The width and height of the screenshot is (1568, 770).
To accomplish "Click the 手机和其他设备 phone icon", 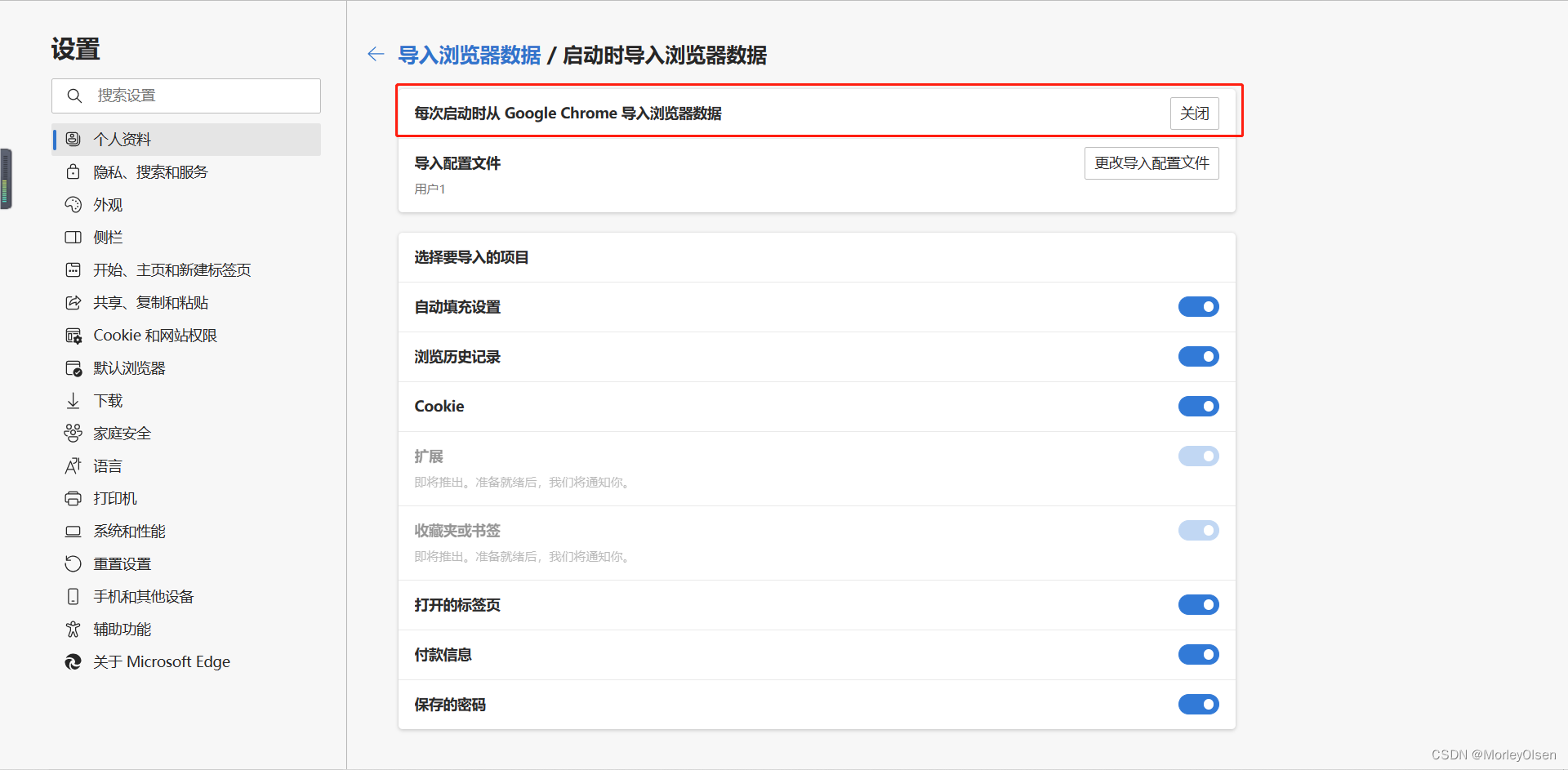I will point(73,596).
